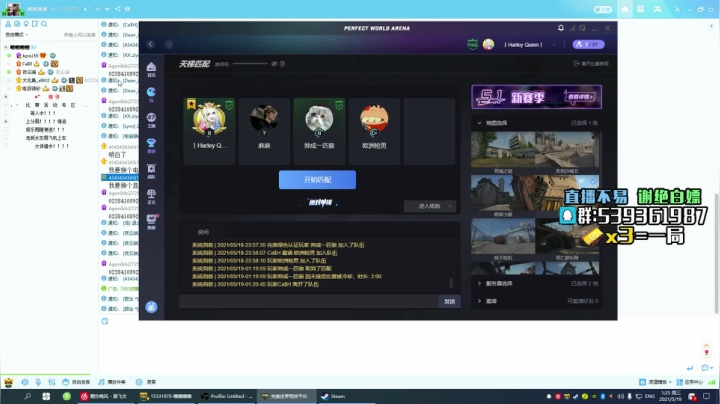Toggle the checked Mirage map selection
The width and height of the screenshot is (720, 404).
(x=593, y=182)
